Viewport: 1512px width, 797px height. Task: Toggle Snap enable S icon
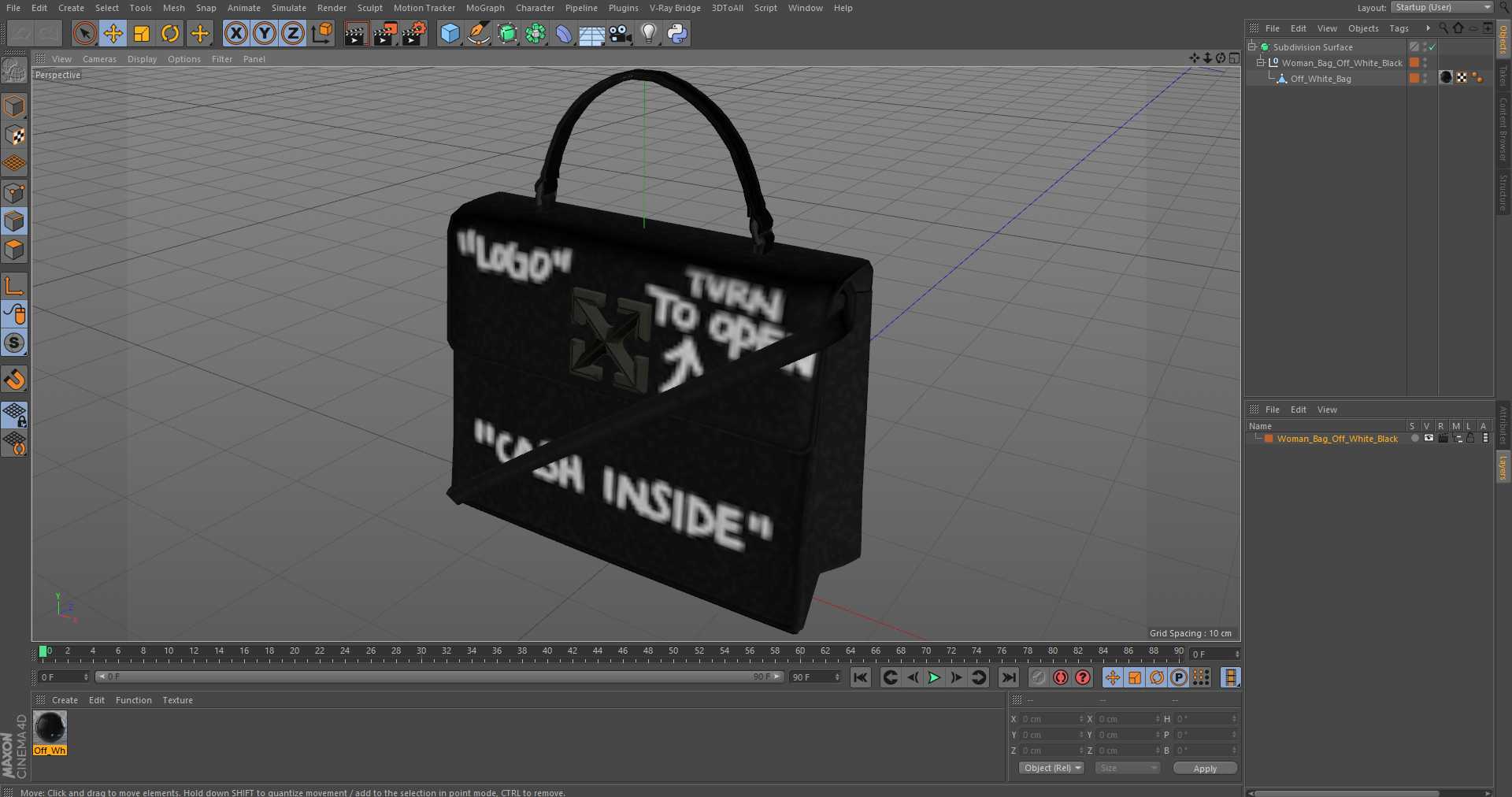[14, 343]
